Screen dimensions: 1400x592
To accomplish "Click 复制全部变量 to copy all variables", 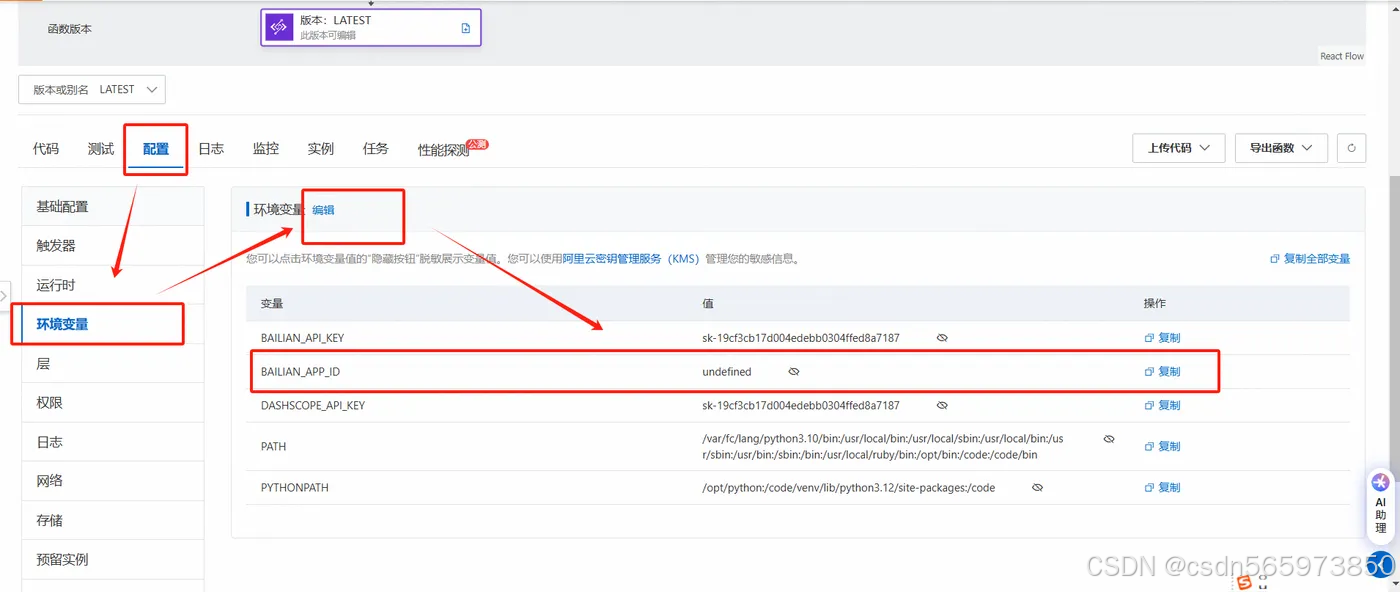I will 1310,258.
